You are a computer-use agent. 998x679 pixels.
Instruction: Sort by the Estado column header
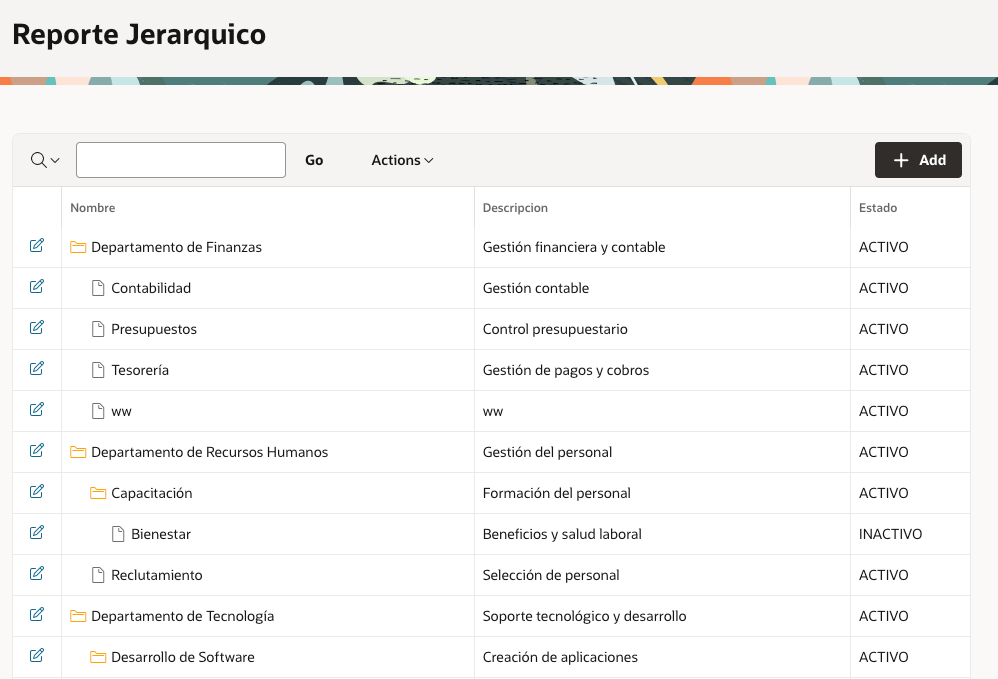pyautogui.click(x=878, y=208)
